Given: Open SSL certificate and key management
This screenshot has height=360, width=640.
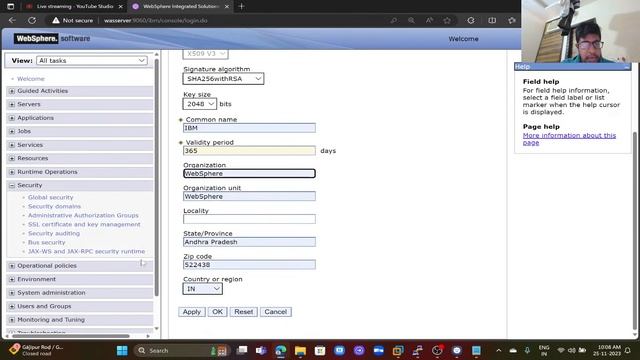Looking at the screenshot, I should 84,224.
